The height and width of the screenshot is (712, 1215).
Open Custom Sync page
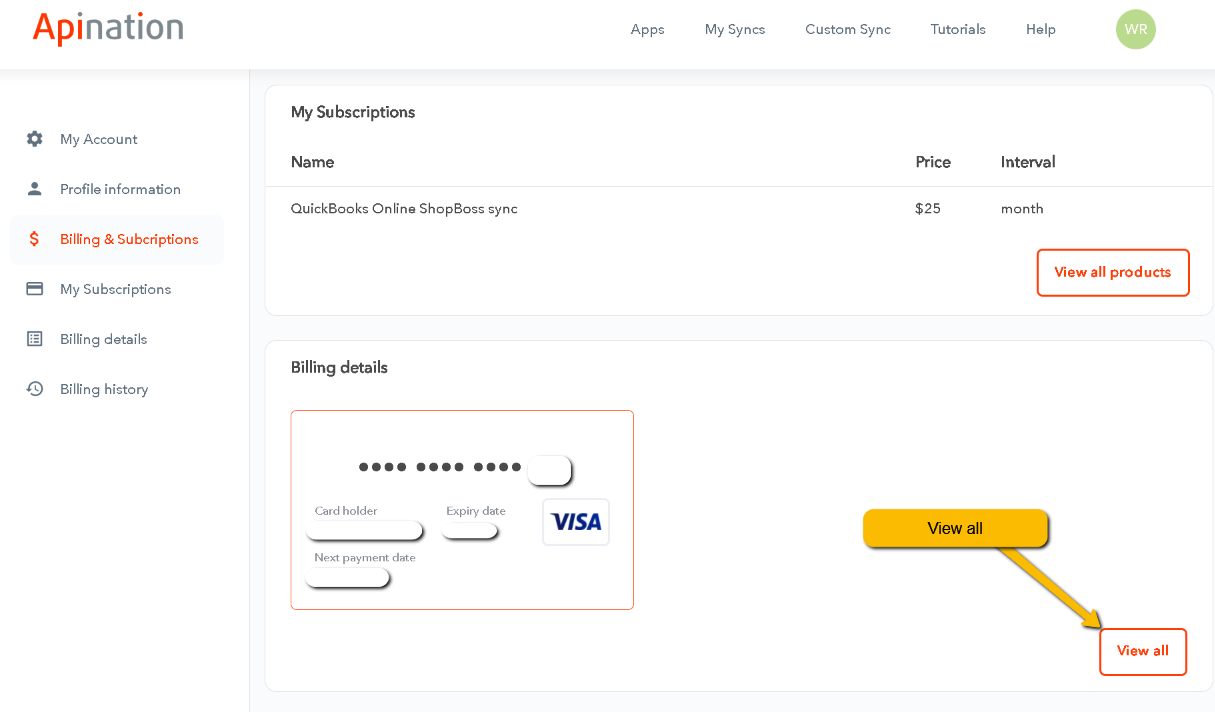click(847, 29)
